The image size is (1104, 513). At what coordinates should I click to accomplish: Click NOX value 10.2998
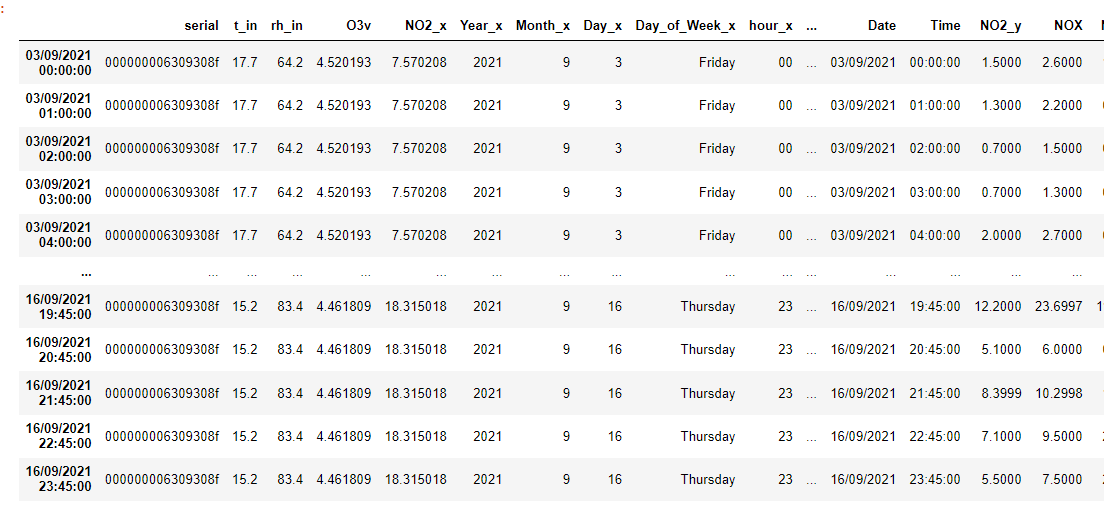tap(1060, 393)
